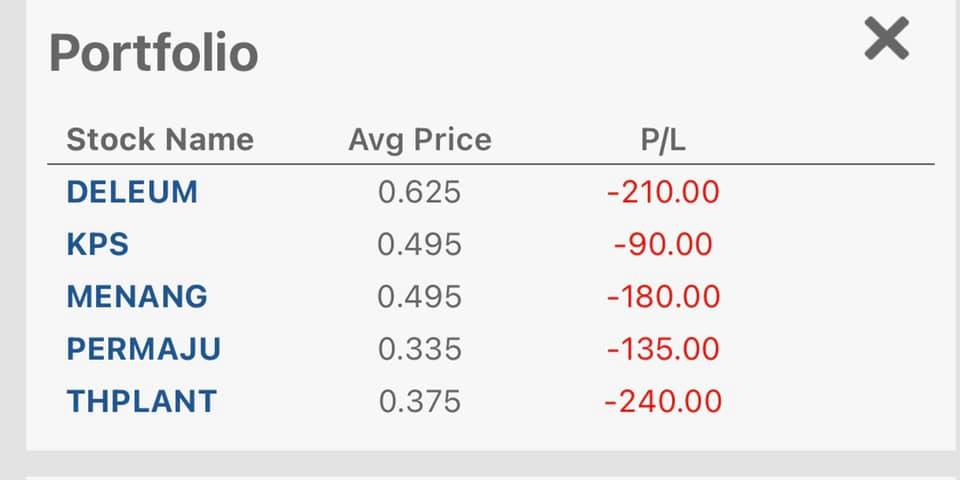Select THPLANT average price 0.375

(419, 402)
